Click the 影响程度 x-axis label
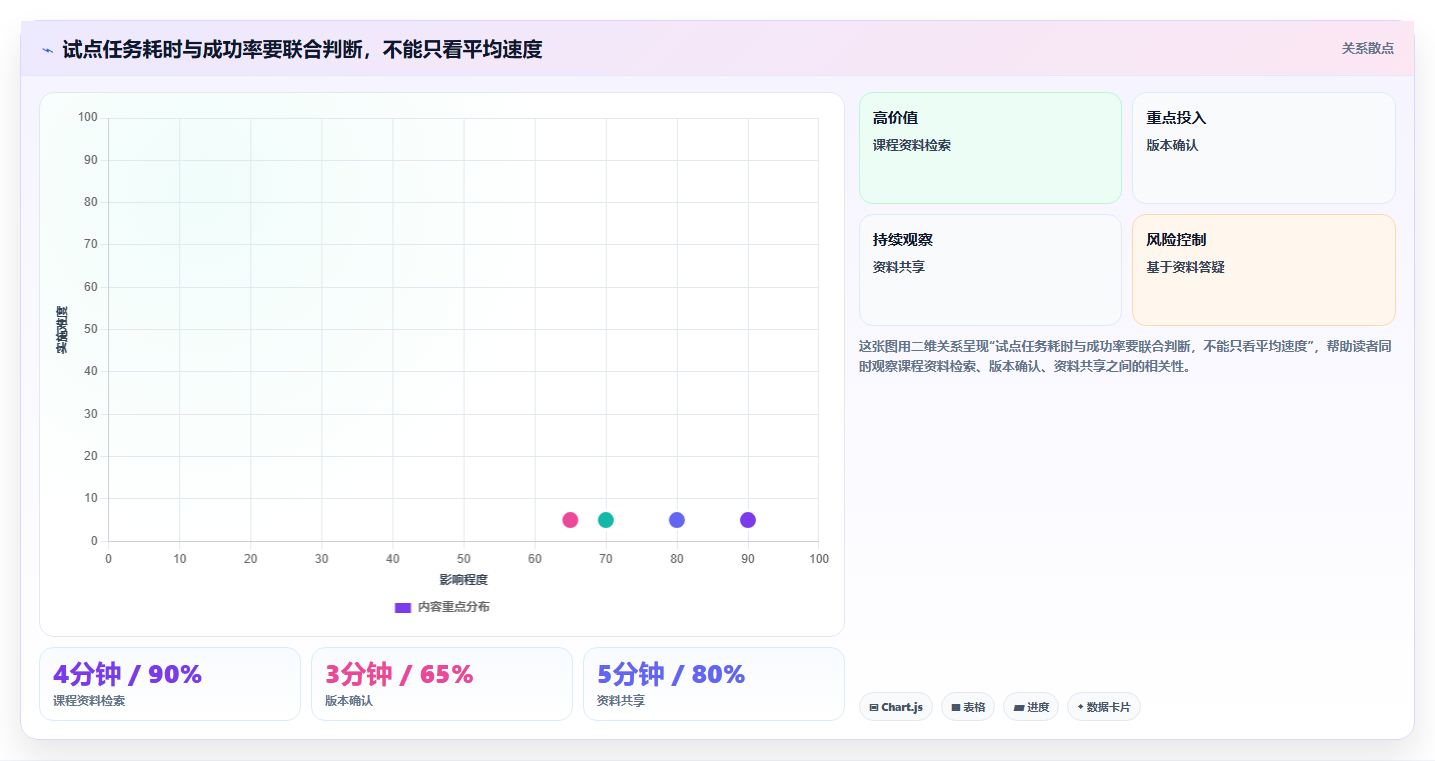Screen dimensions: 1435x761 point(463,580)
